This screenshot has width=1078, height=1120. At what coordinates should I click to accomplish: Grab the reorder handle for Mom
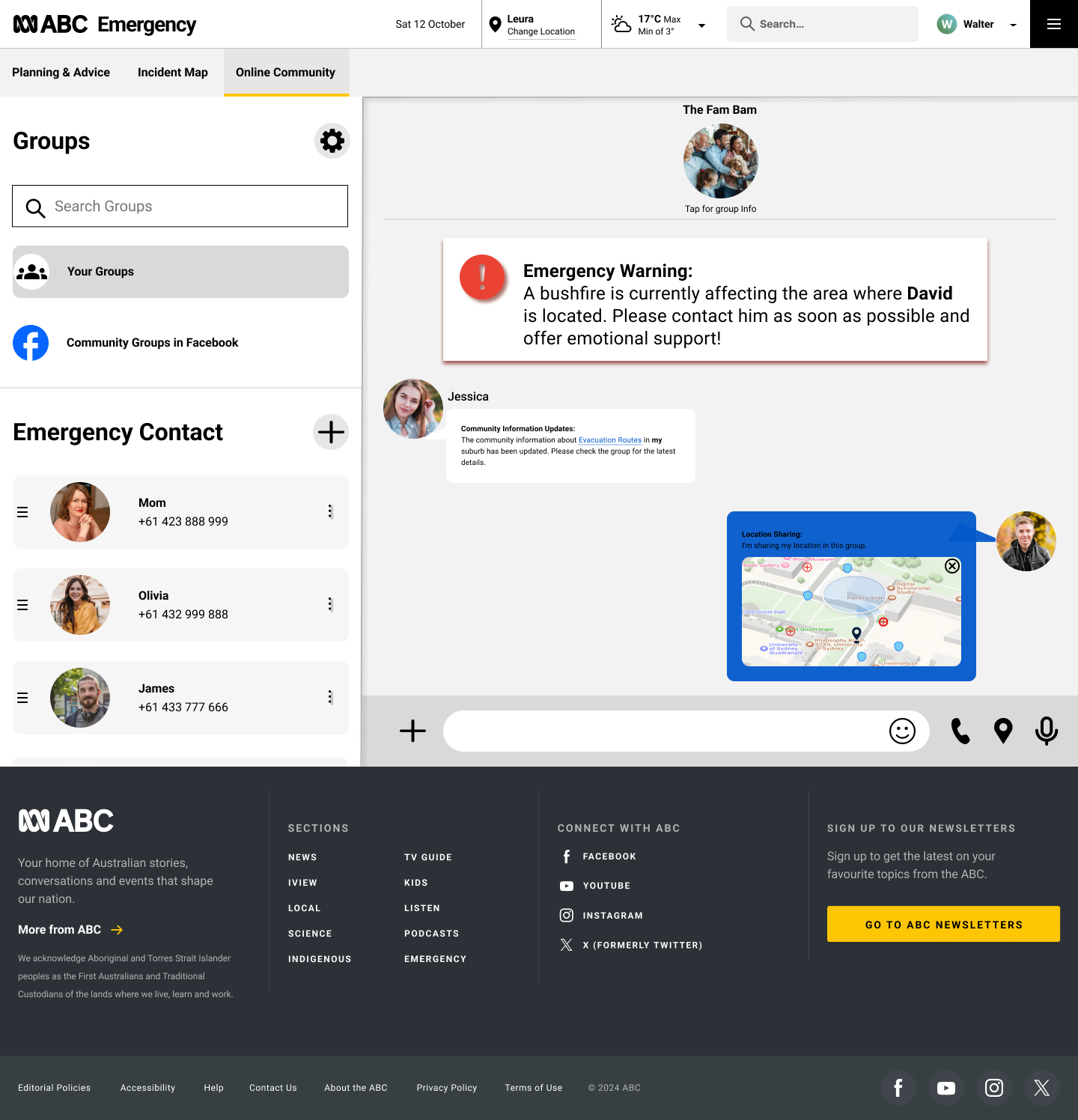coord(22,512)
